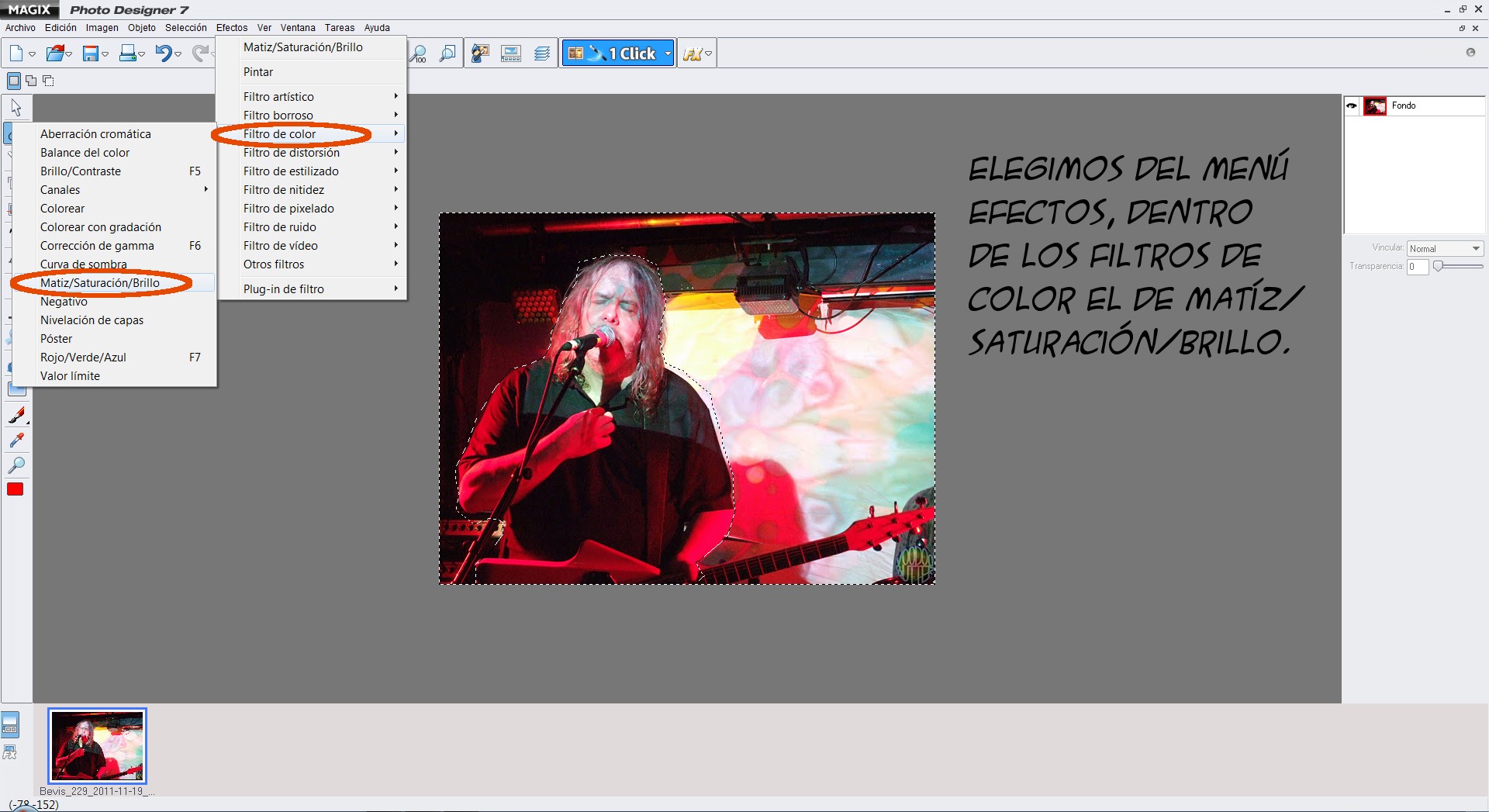Print the image with the printer icon
1489x812 pixels.
[x=127, y=54]
